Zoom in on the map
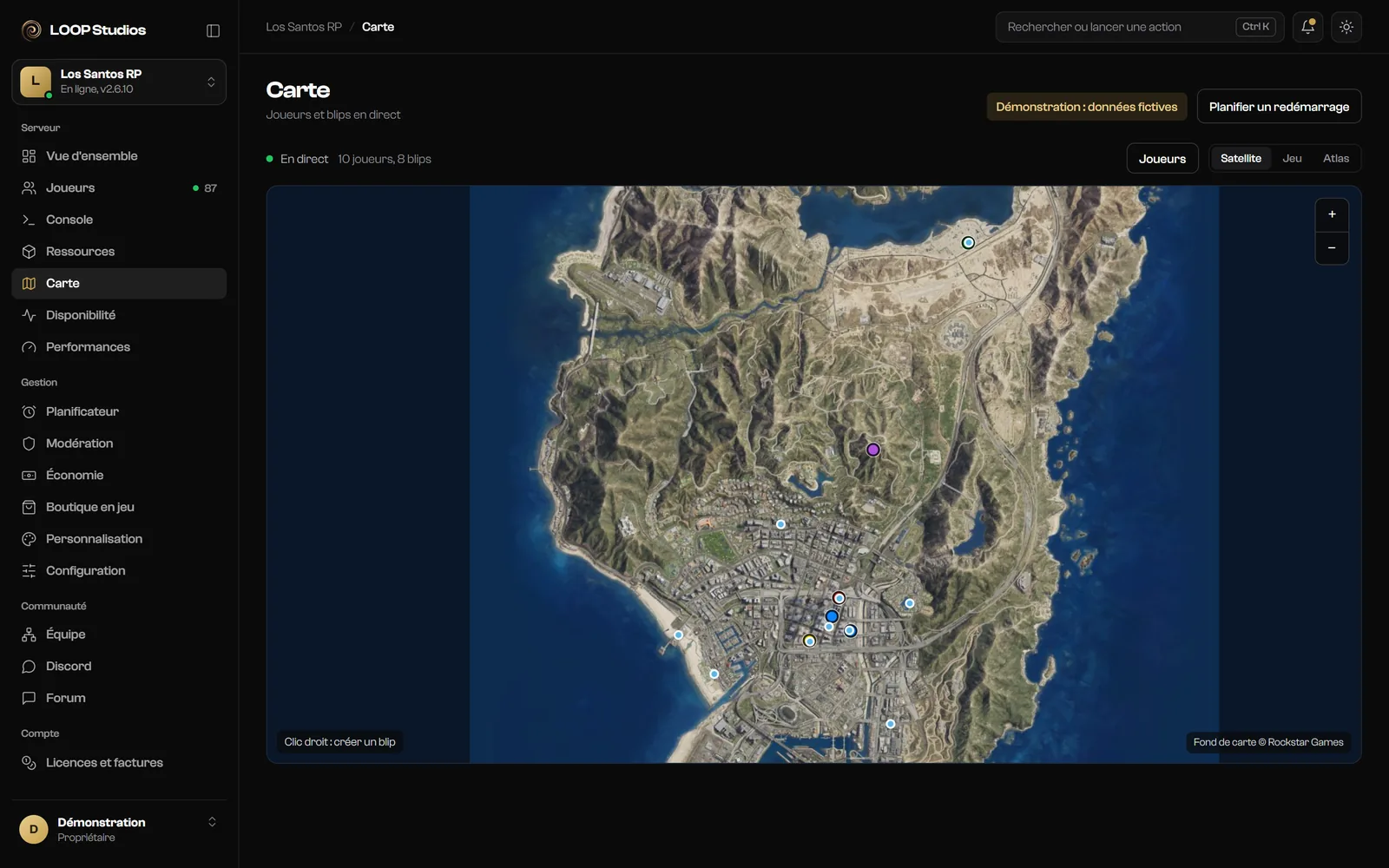The image size is (1389, 868). 1332,214
